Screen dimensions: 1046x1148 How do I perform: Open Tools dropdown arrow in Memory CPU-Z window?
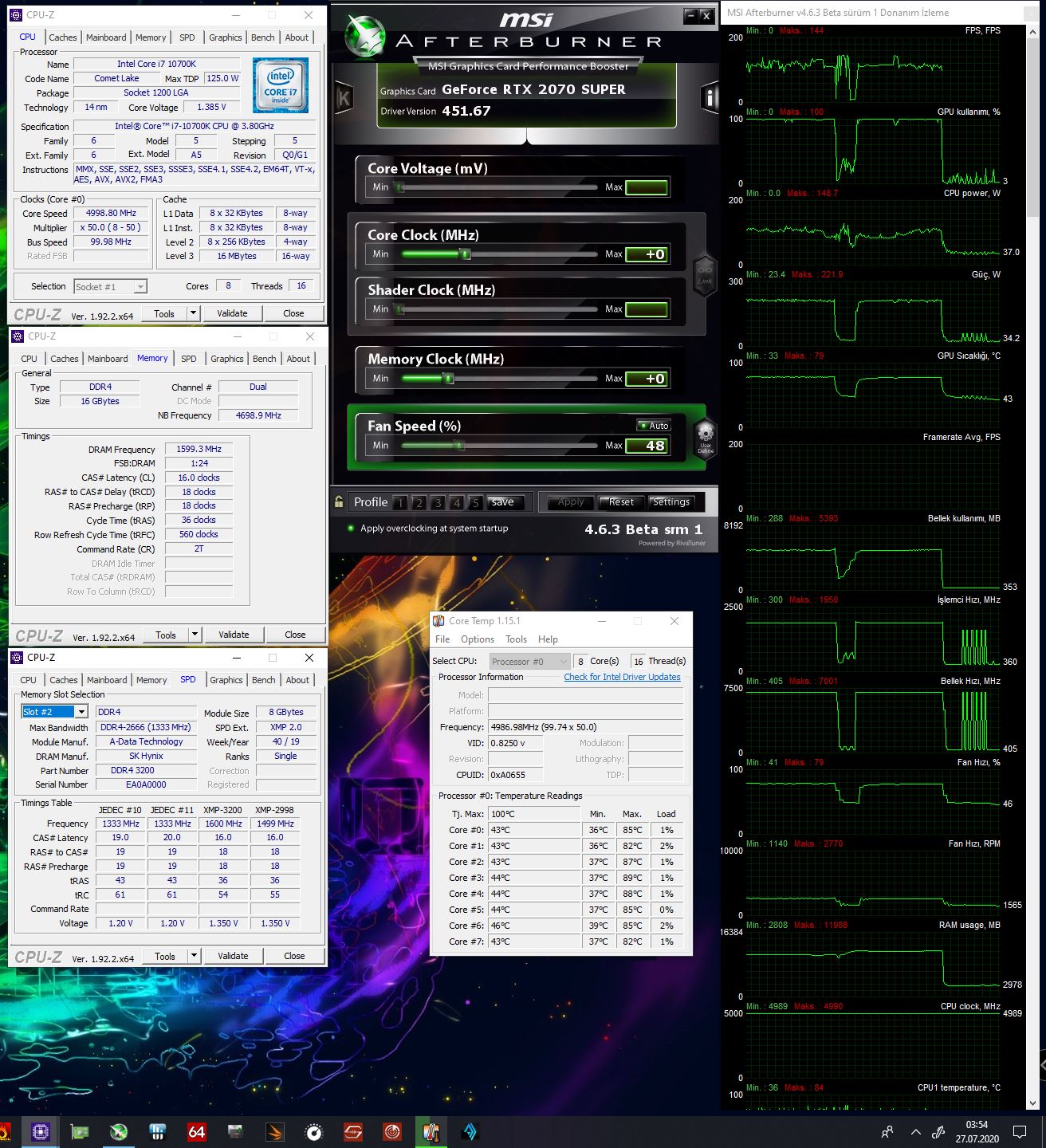pyautogui.click(x=195, y=635)
